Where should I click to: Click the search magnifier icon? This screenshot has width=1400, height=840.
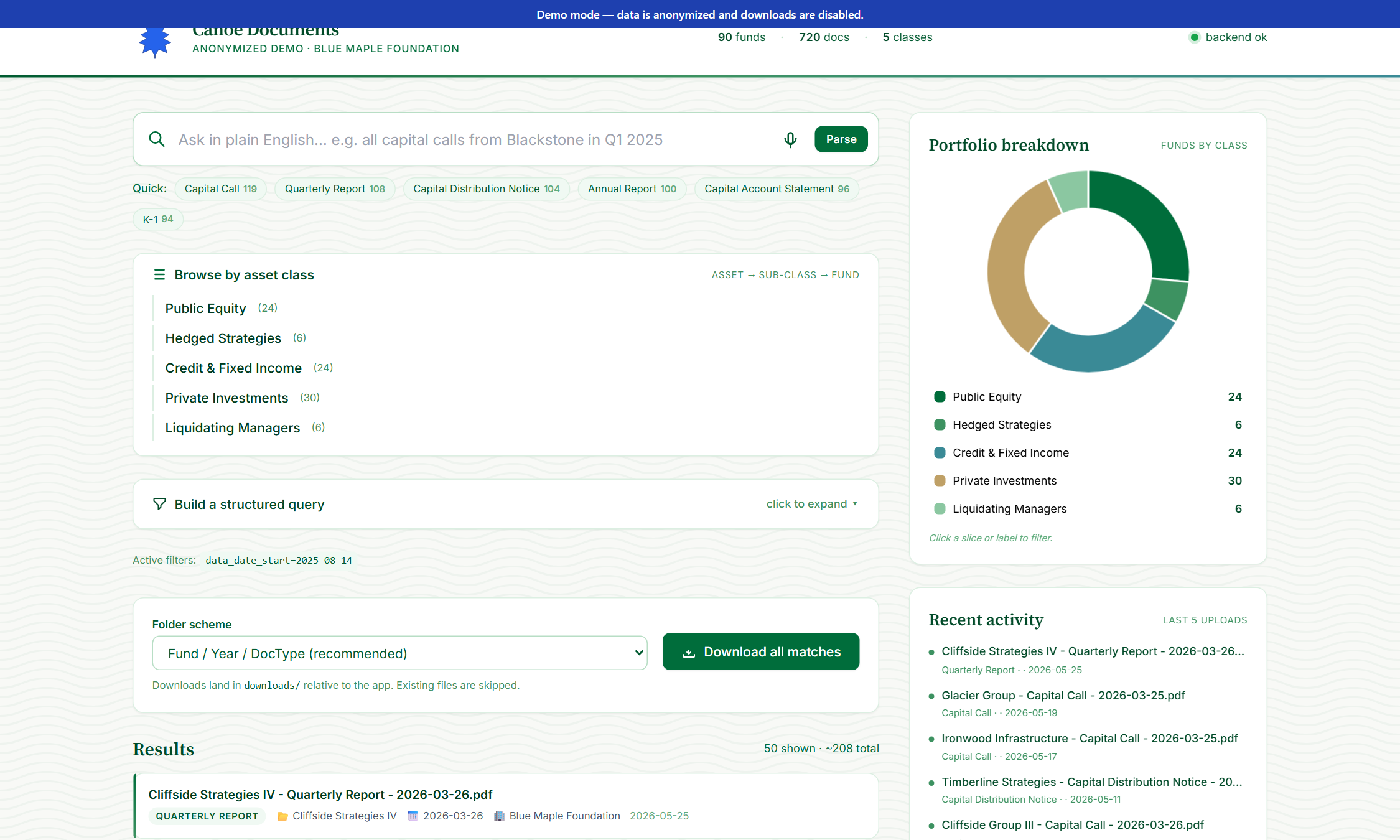pos(157,139)
